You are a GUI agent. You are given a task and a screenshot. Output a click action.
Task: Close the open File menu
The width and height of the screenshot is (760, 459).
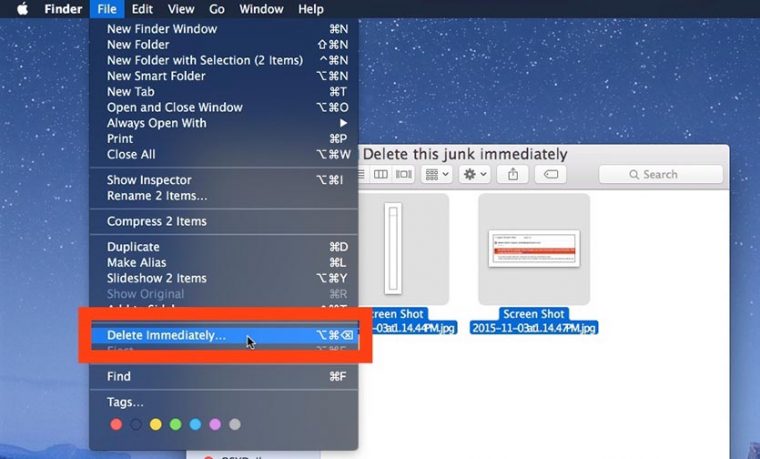tap(107, 9)
